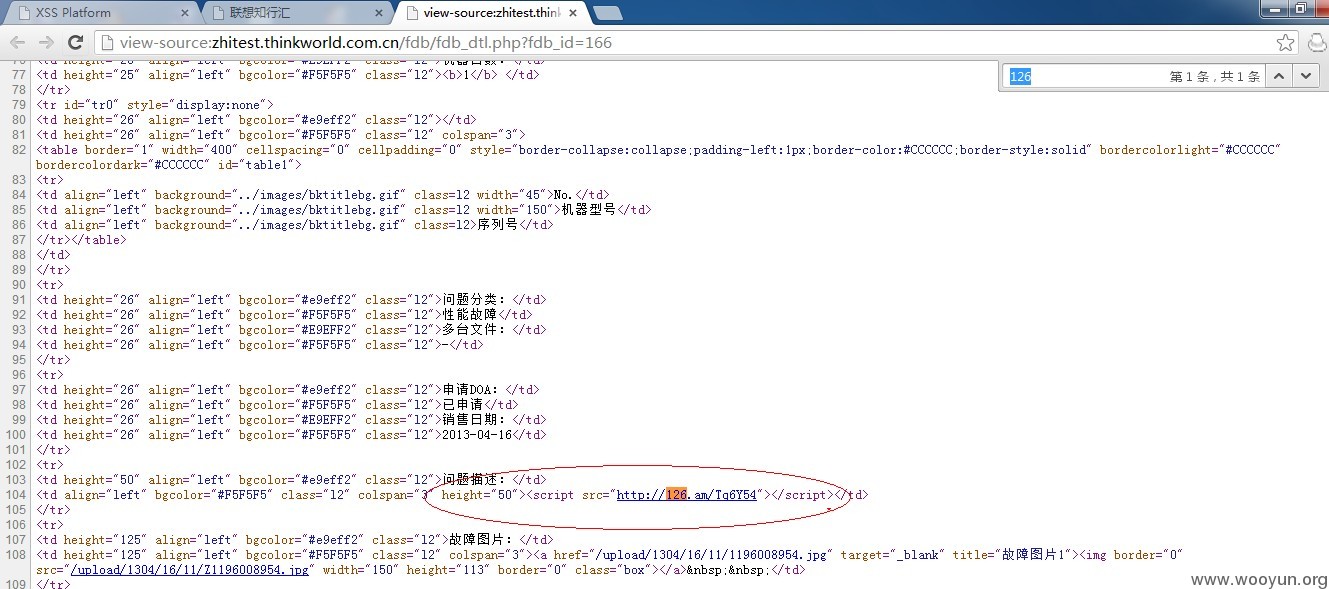Click the </script> closing tag text
Viewport: 1329px width, 589px height.
coord(801,495)
